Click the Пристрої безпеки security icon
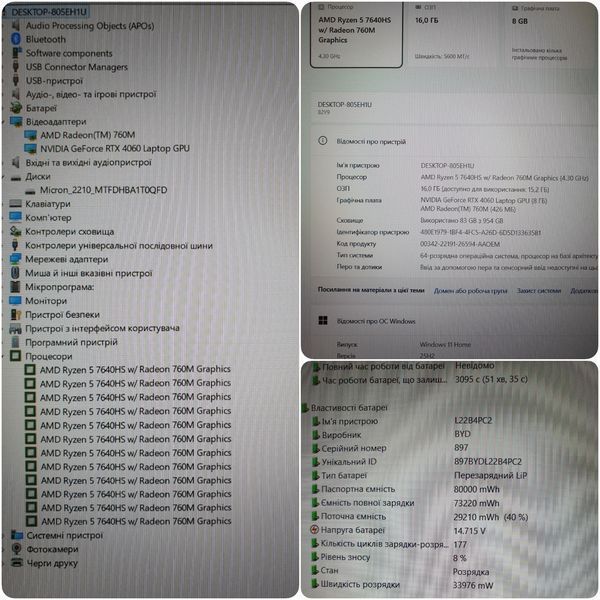 (16, 315)
